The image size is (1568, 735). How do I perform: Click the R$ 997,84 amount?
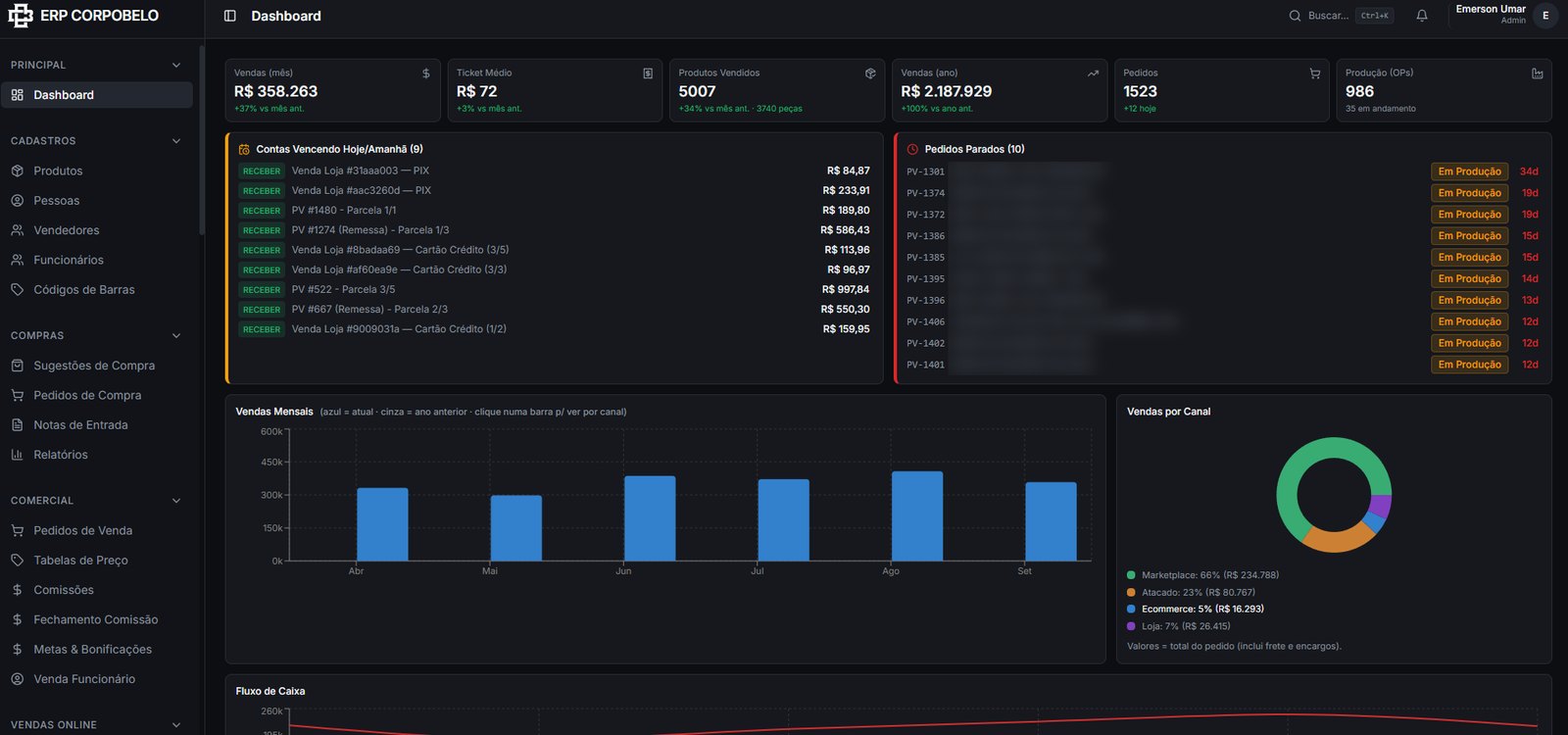846,289
